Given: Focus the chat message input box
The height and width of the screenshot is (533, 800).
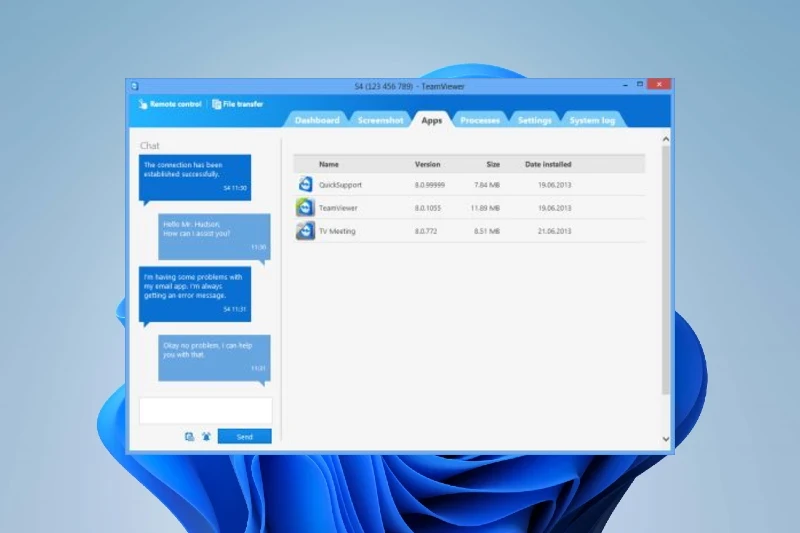Looking at the screenshot, I should (206, 411).
